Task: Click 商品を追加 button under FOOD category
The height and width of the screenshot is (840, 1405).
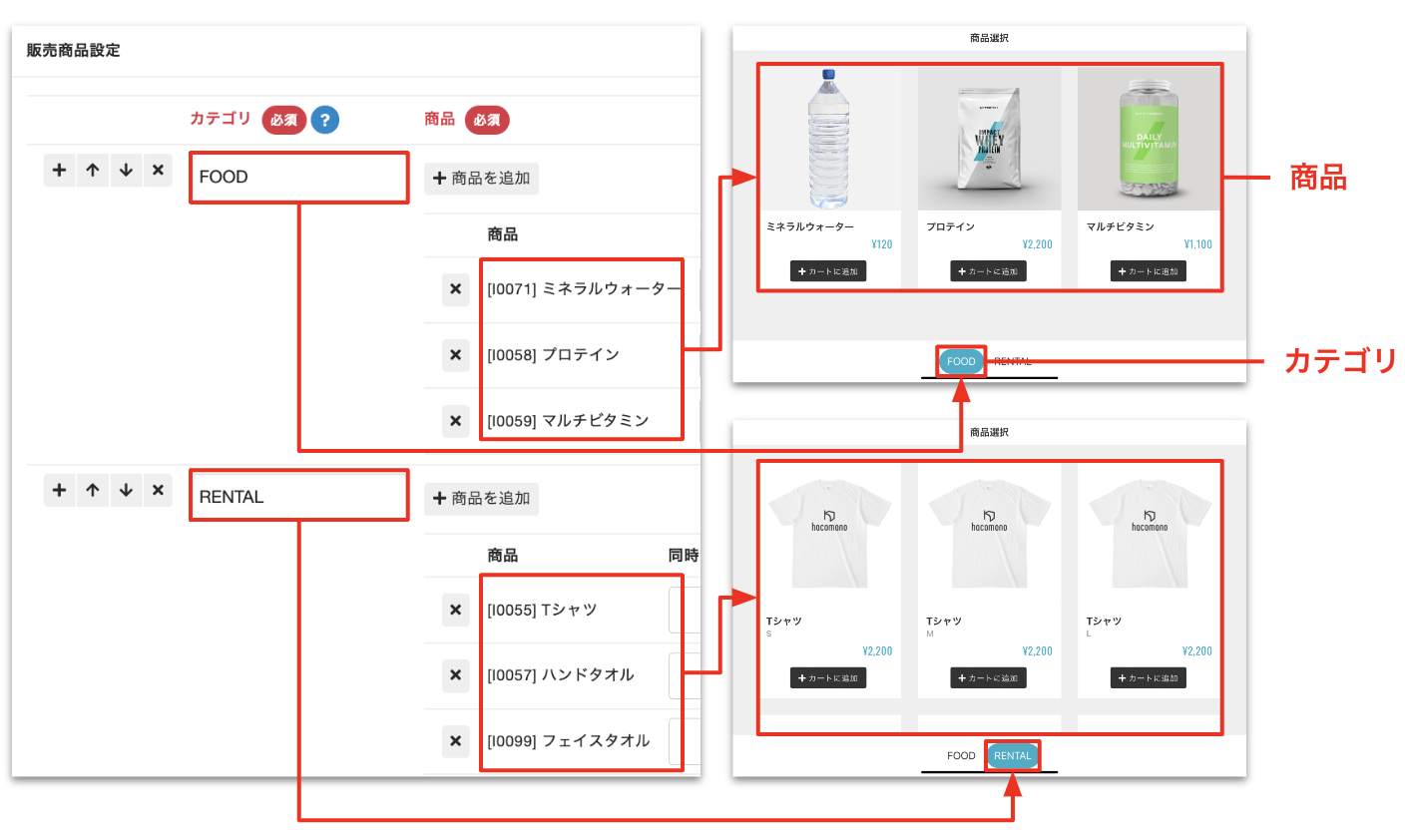Action: tap(481, 179)
